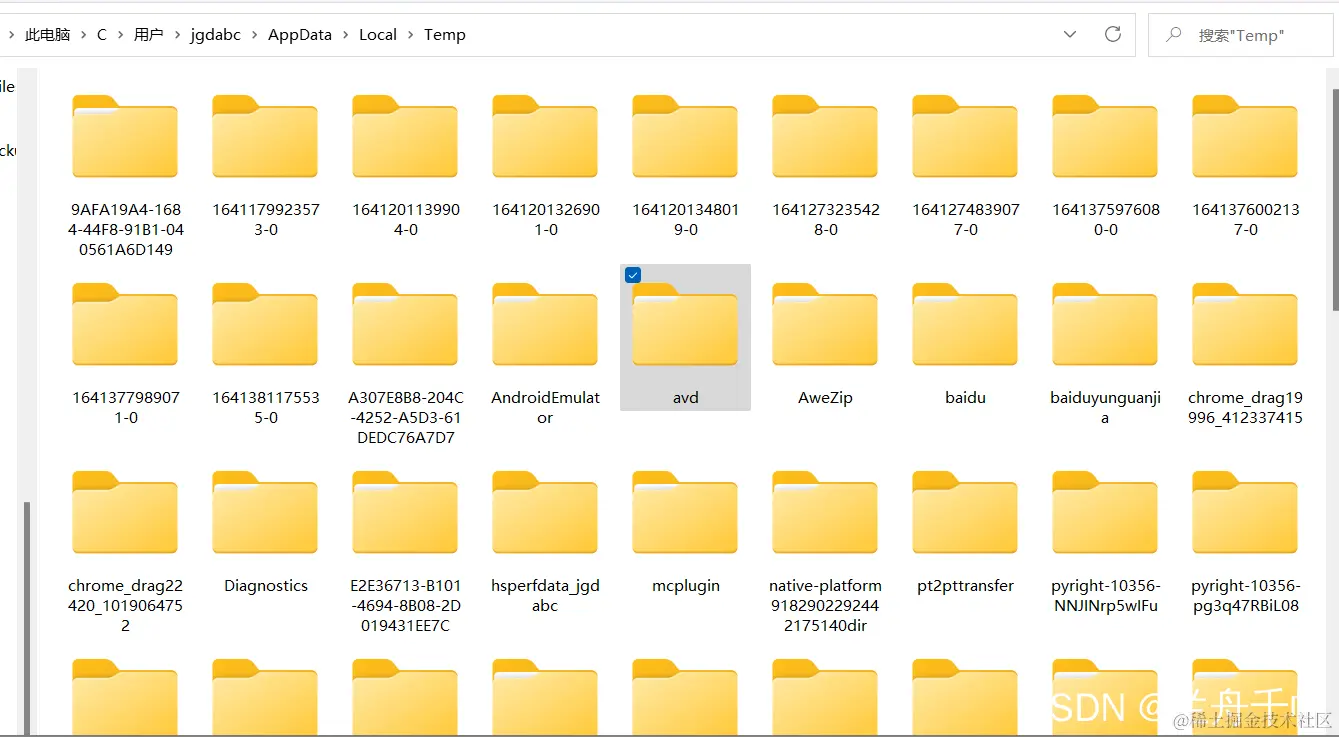Go to Local in breadcrumb
Screen dimensions: 1339x737
pos(378,34)
